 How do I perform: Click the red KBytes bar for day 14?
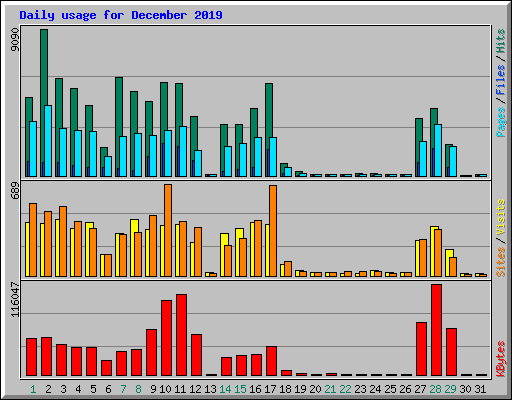coord(226,366)
